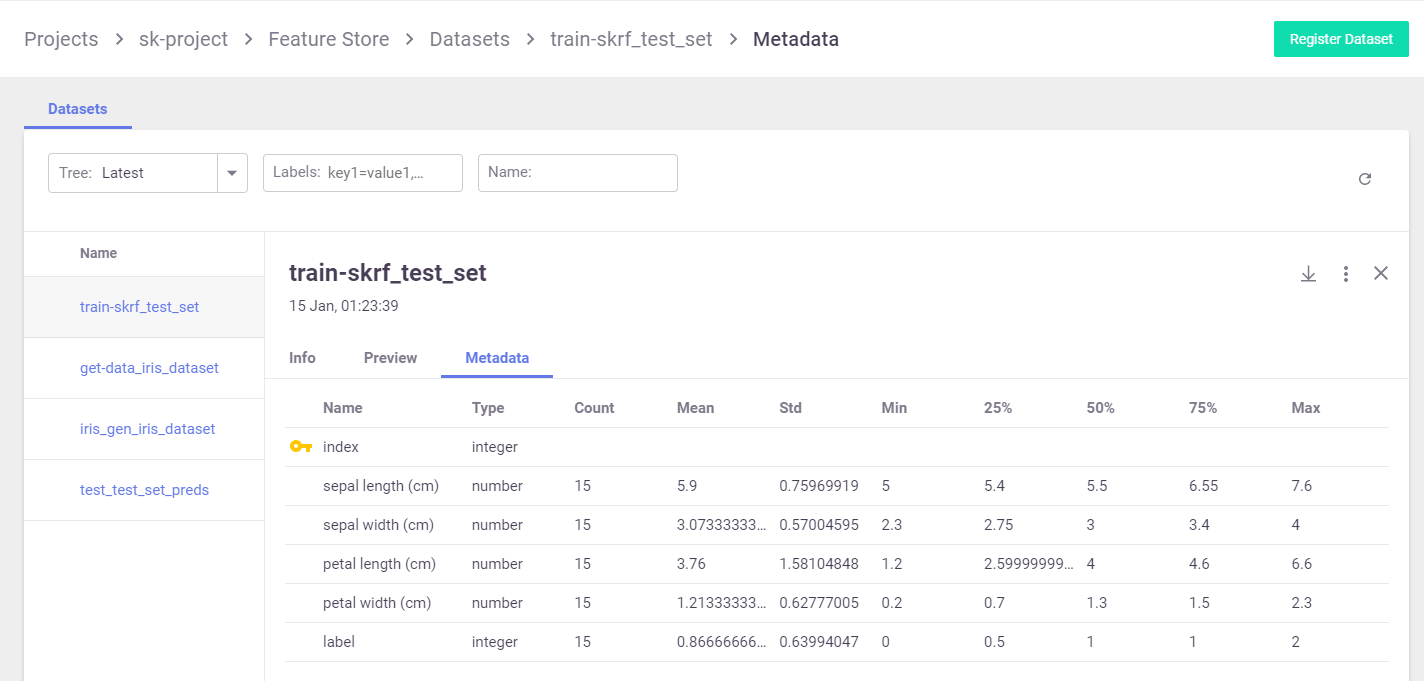Focus the Name filter field

(578, 173)
